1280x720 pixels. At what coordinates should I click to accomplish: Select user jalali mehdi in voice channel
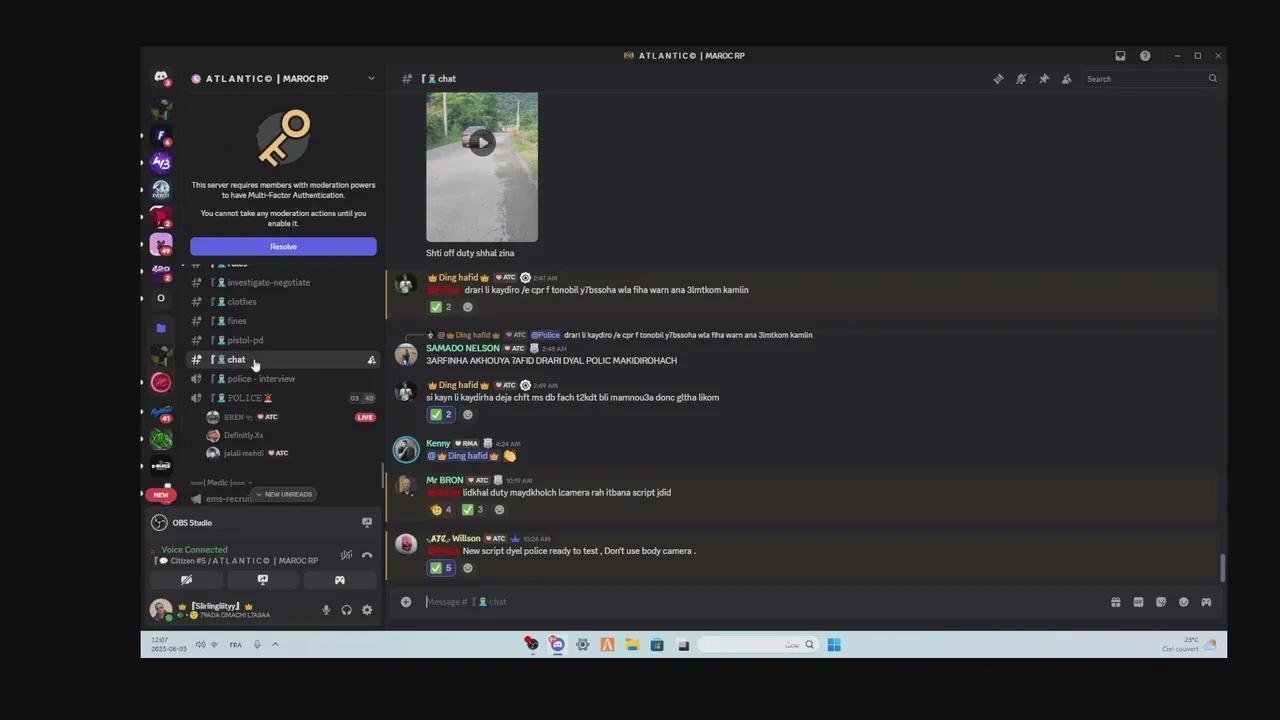[290, 454]
